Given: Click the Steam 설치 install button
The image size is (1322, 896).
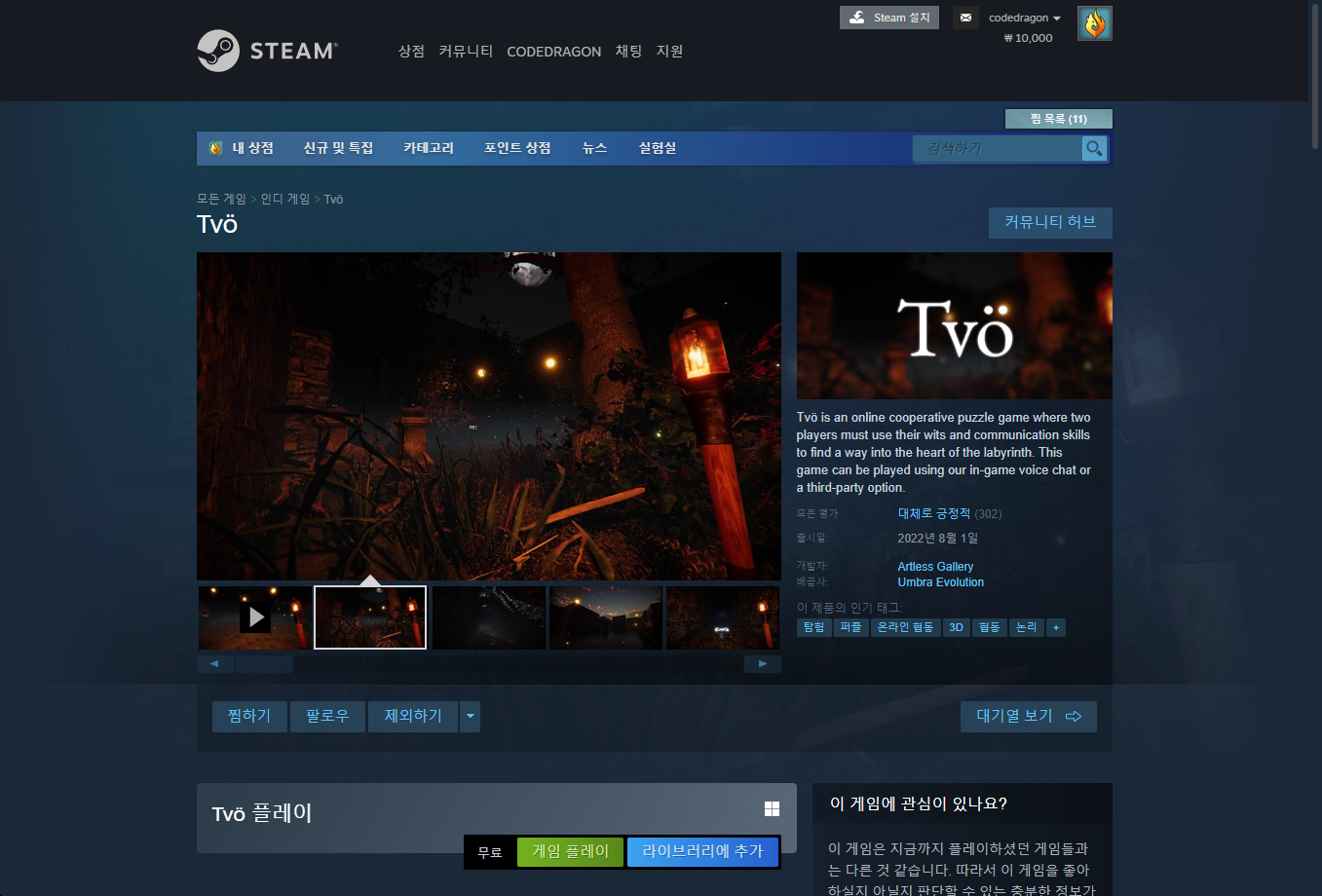Looking at the screenshot, I should 889,18.
